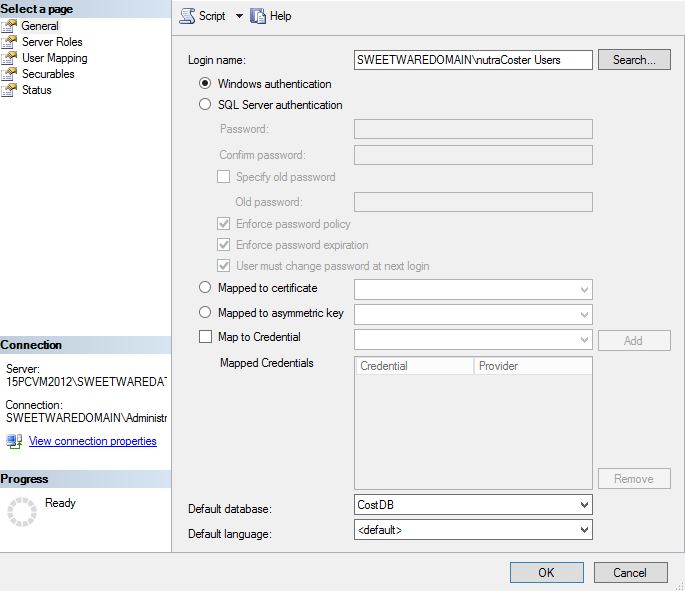The image size is (685, 591).
Task: Toggle User must change password checkbox
Action: pyautogui.click(x=224, y=266)
